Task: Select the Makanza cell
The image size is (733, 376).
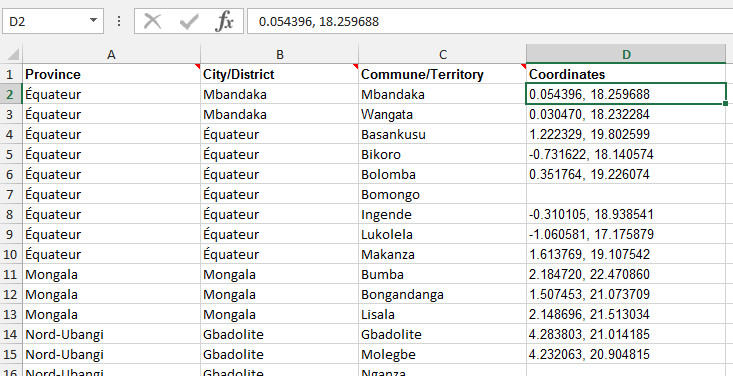Action: point(442,254)
